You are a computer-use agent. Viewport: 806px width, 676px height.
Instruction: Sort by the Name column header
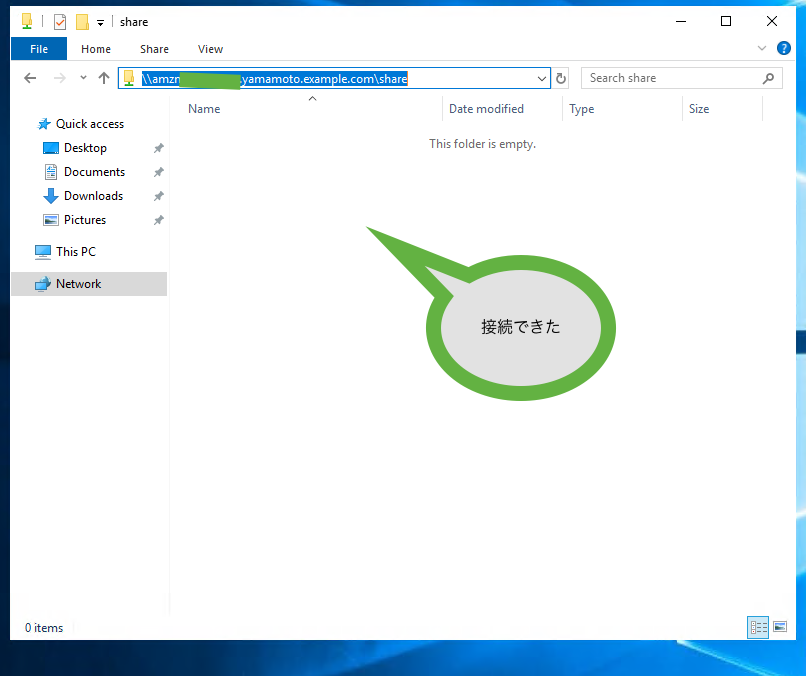coord(204,109)
